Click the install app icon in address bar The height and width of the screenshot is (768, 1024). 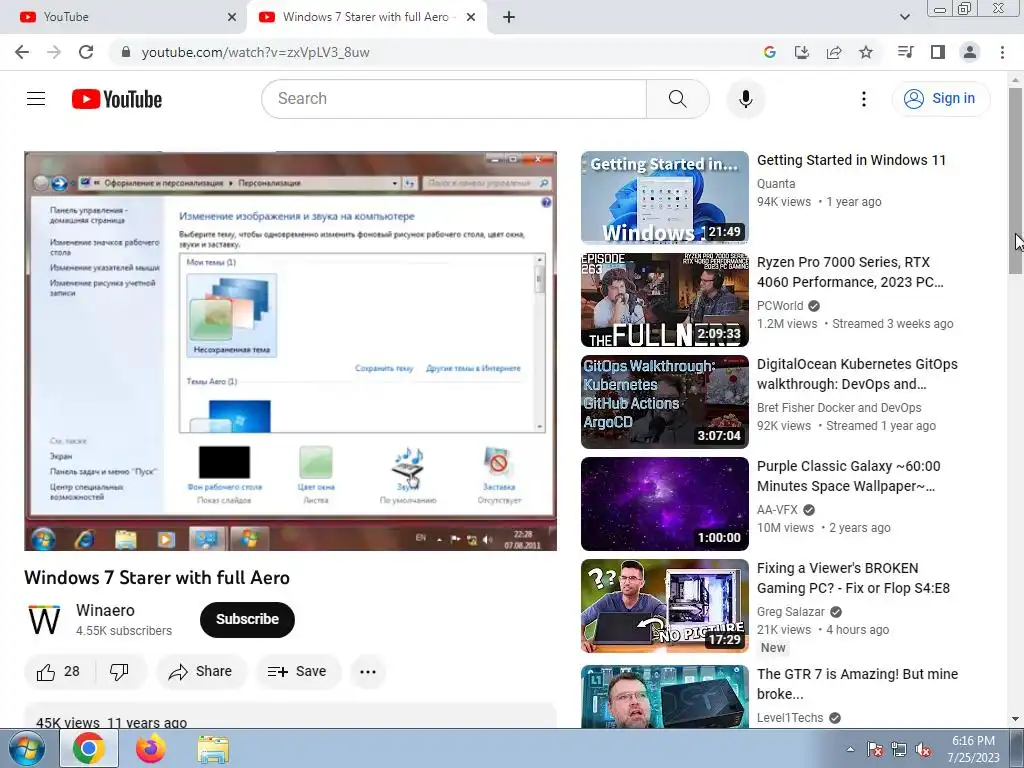(802, 52)
